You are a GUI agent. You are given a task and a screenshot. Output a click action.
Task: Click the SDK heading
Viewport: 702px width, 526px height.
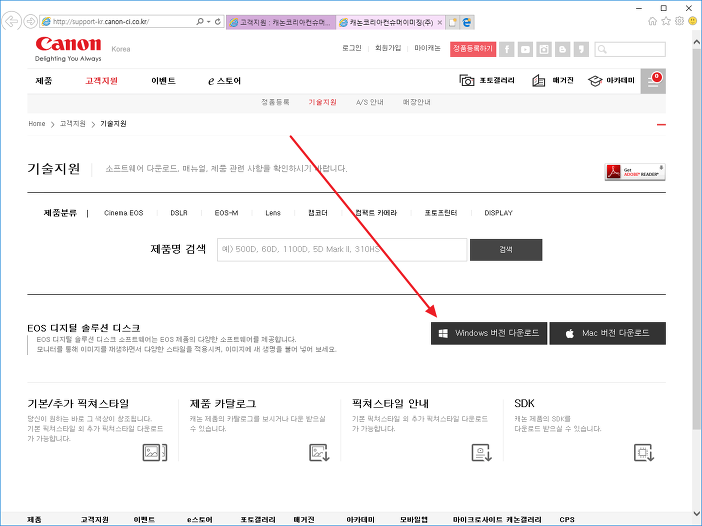[x=524, y=403]
